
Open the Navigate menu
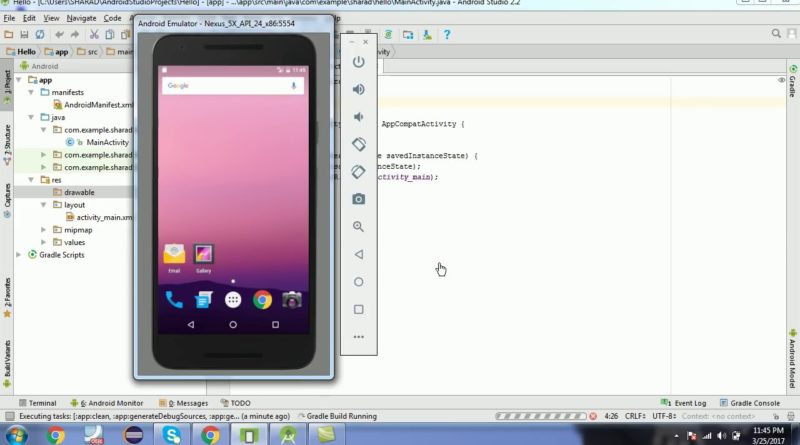pos(81,18)
